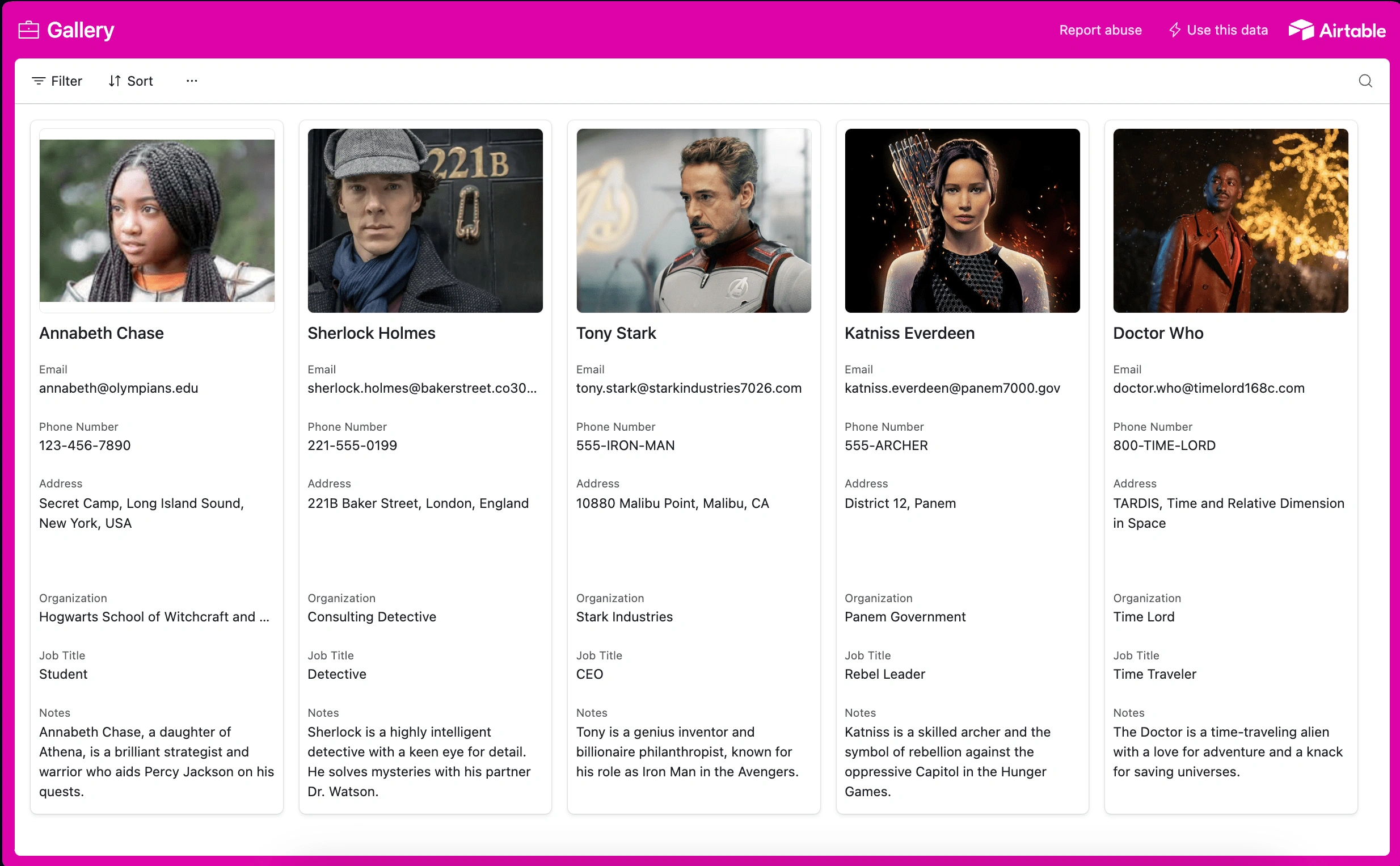Viewport: 1400px width, 866px height.
Task: Click Tony's notes about Iron Man
Action: coord(688,751)
